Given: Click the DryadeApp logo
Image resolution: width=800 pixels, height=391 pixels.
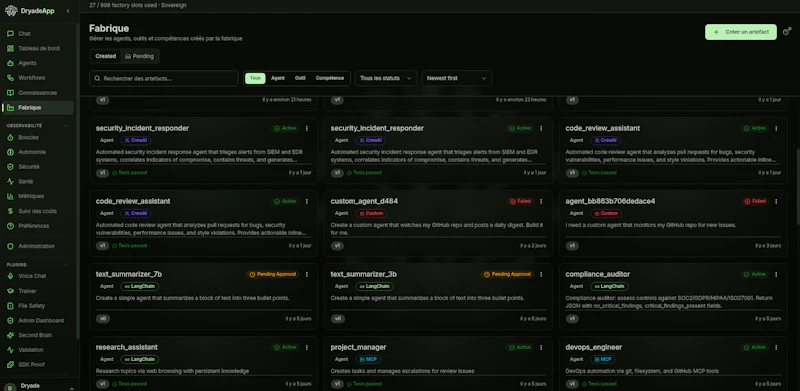Looking at the screenshot, I should (29, 11).
